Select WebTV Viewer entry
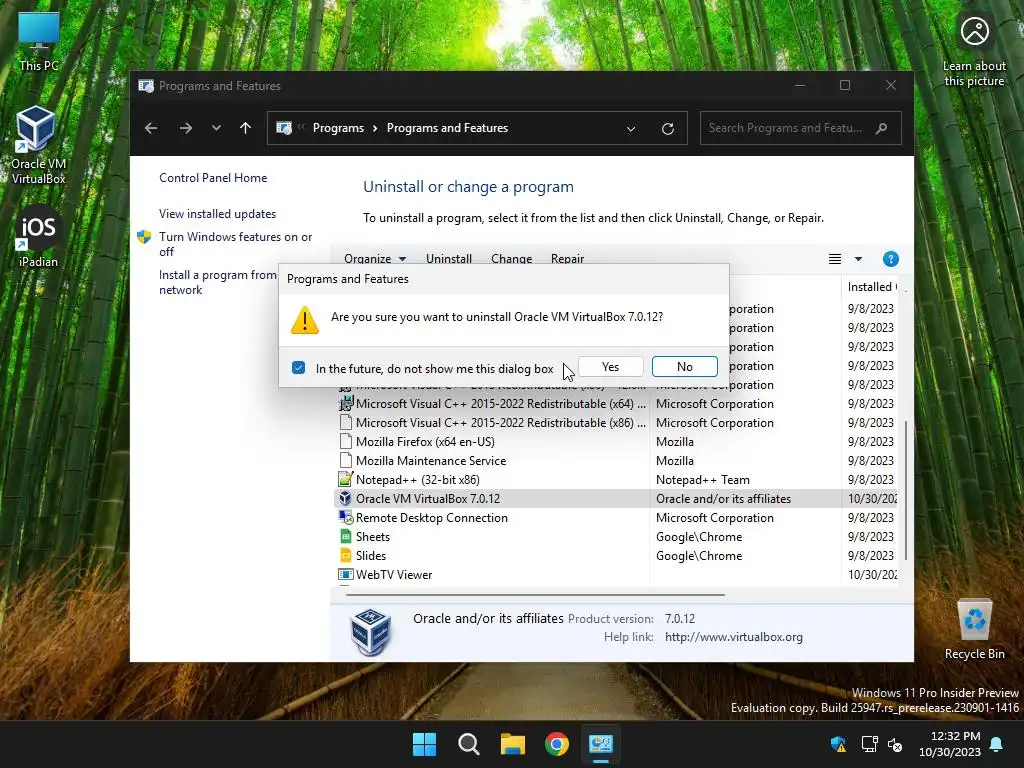This screenshot has width=1024, height=768. point(615,574)
